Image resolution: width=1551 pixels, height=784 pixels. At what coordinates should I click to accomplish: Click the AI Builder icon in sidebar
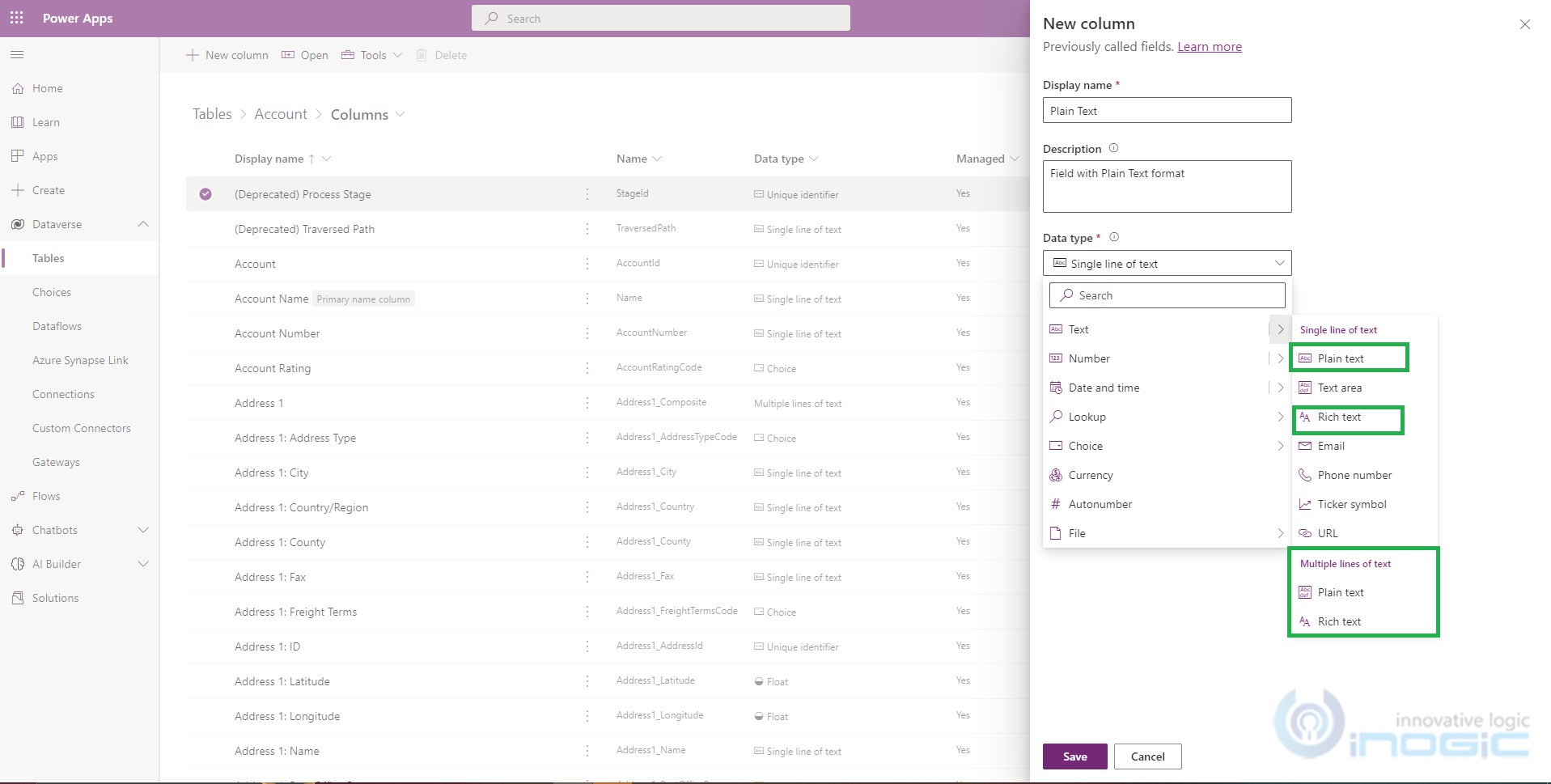pos(18,564)
